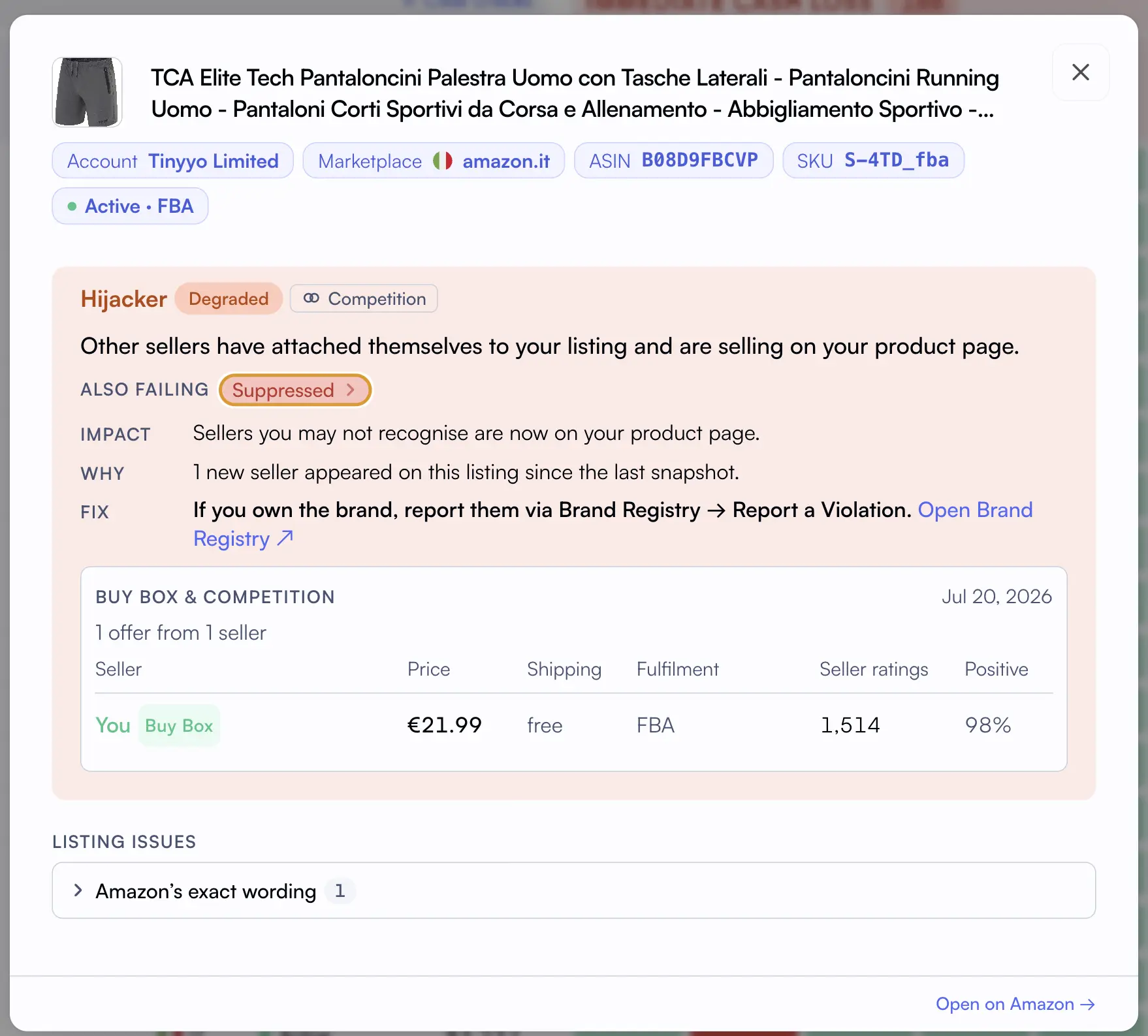This screenshot has height=1036, width=1148.
Task: Click the Seller column header
Action: tap(118, 669)
